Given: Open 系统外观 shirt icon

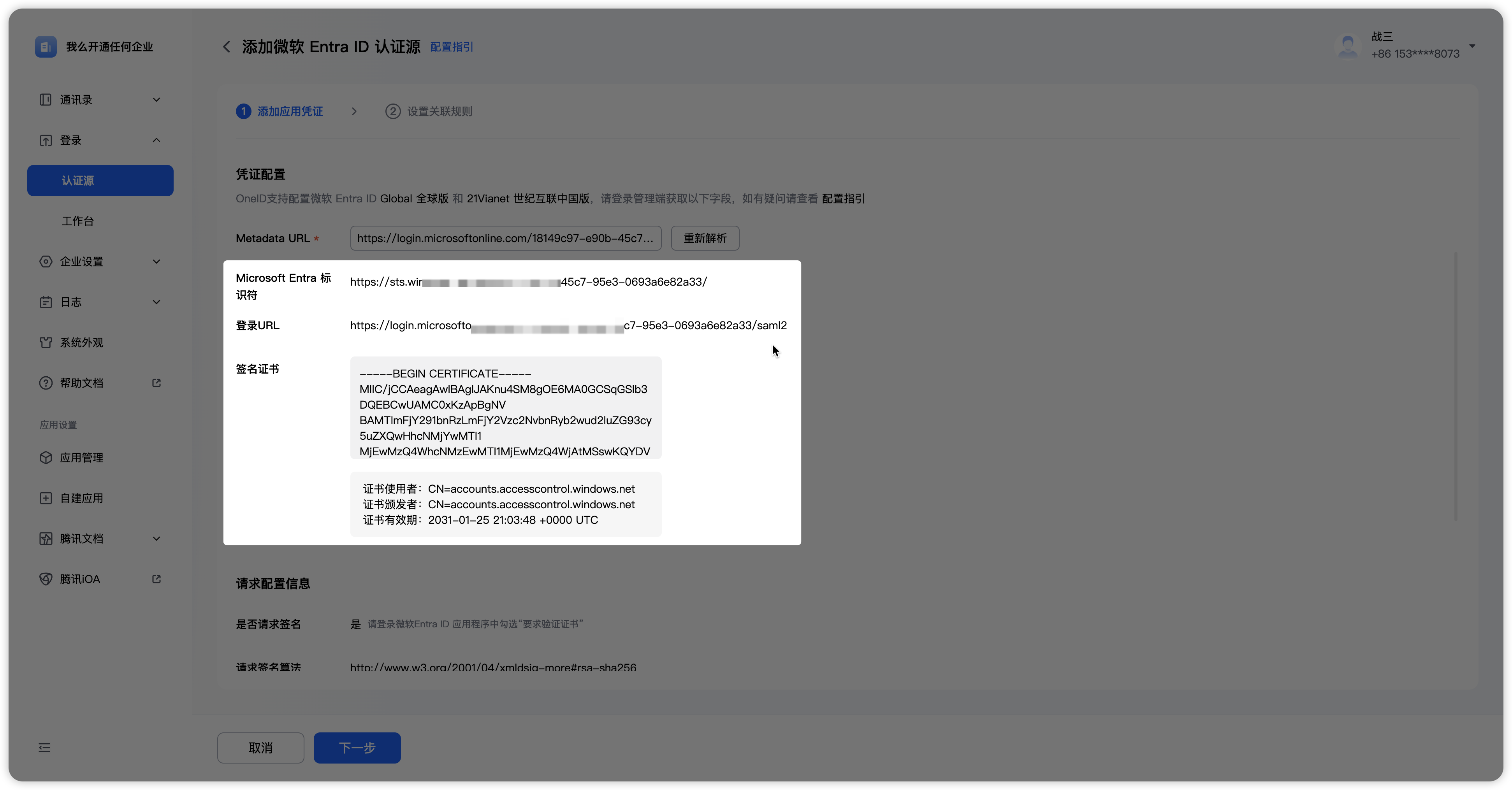Looking at the screenshot, I should 45,343.
